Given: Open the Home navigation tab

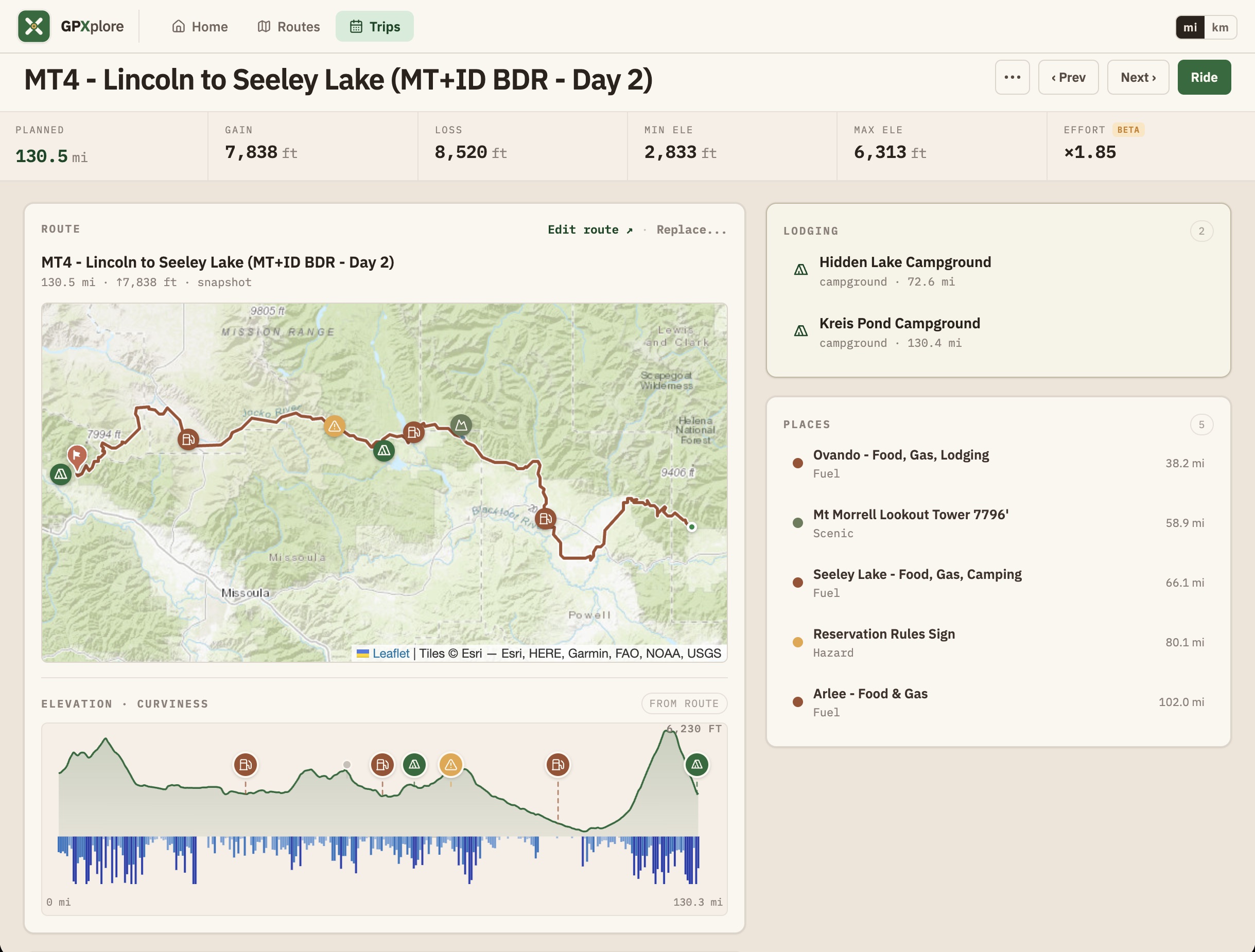Looking at the screenshot, I should 200,27.
